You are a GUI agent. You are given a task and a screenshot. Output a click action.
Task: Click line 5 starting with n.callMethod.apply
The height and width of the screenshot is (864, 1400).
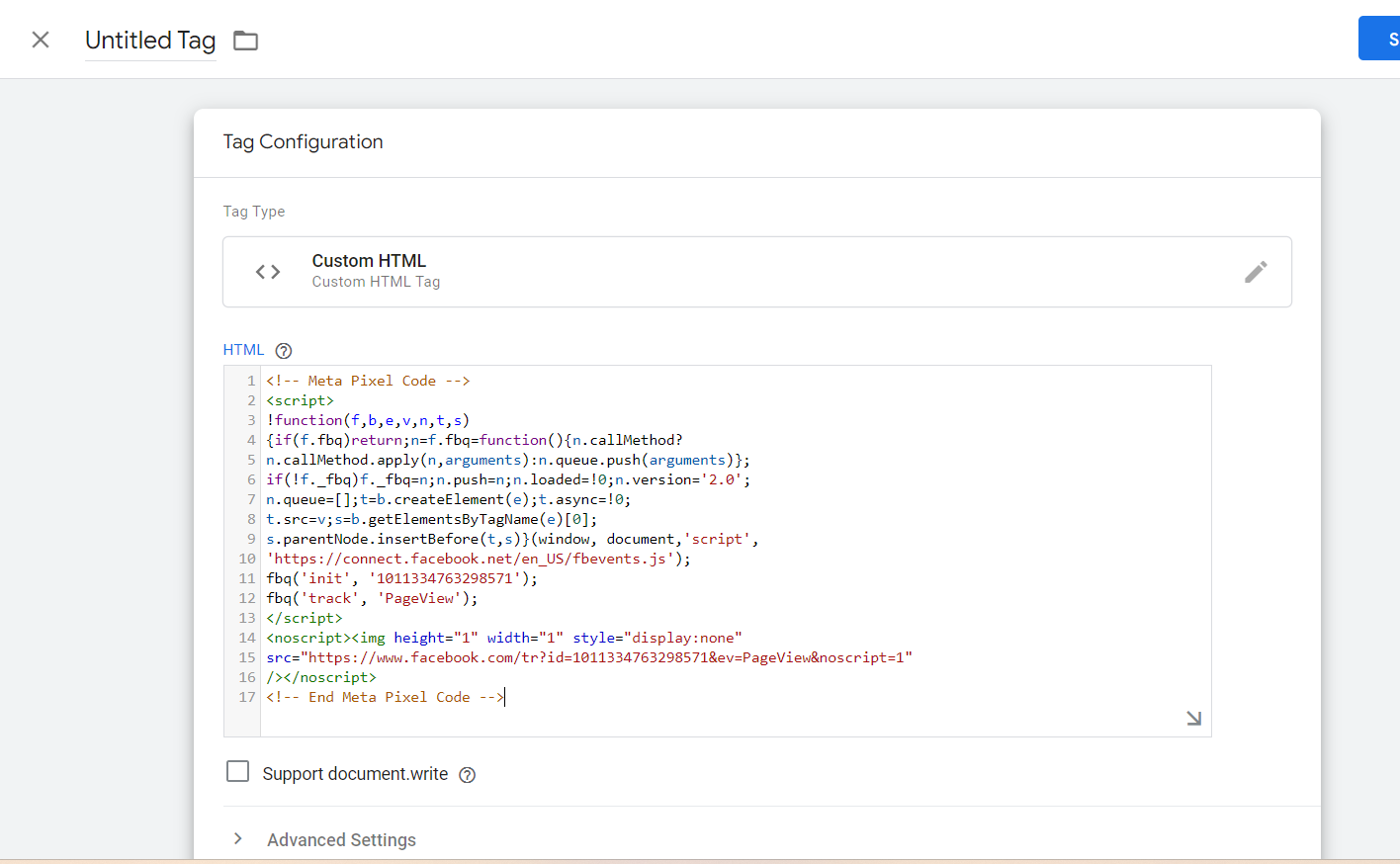point(508,460)
